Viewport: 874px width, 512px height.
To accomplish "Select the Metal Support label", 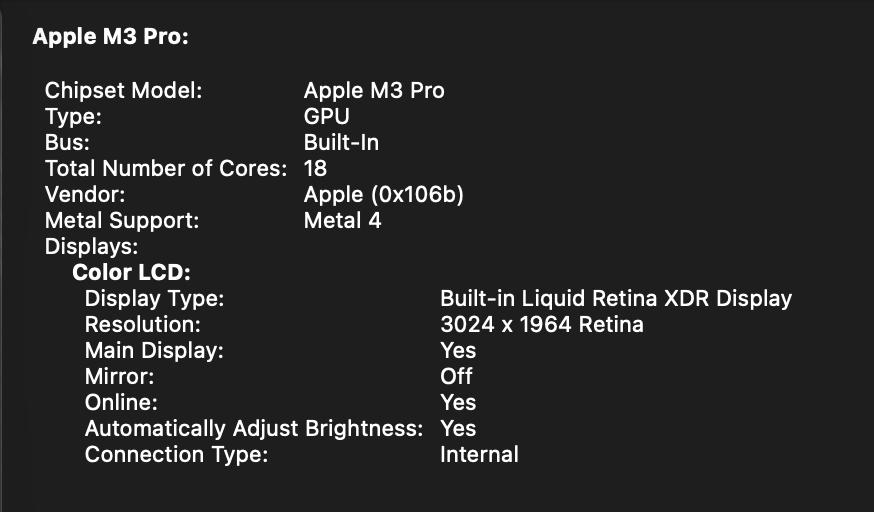I will 122,220.
